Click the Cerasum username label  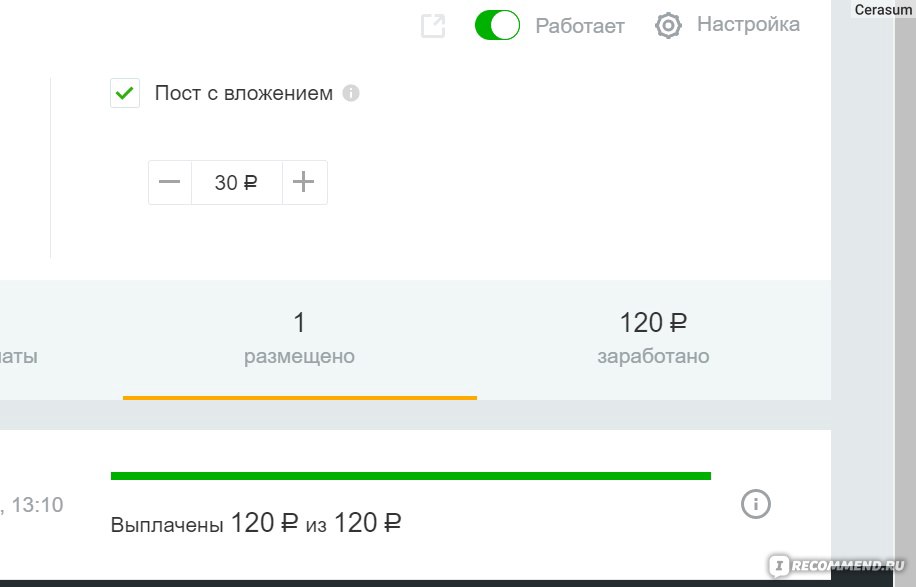[883, 9]
